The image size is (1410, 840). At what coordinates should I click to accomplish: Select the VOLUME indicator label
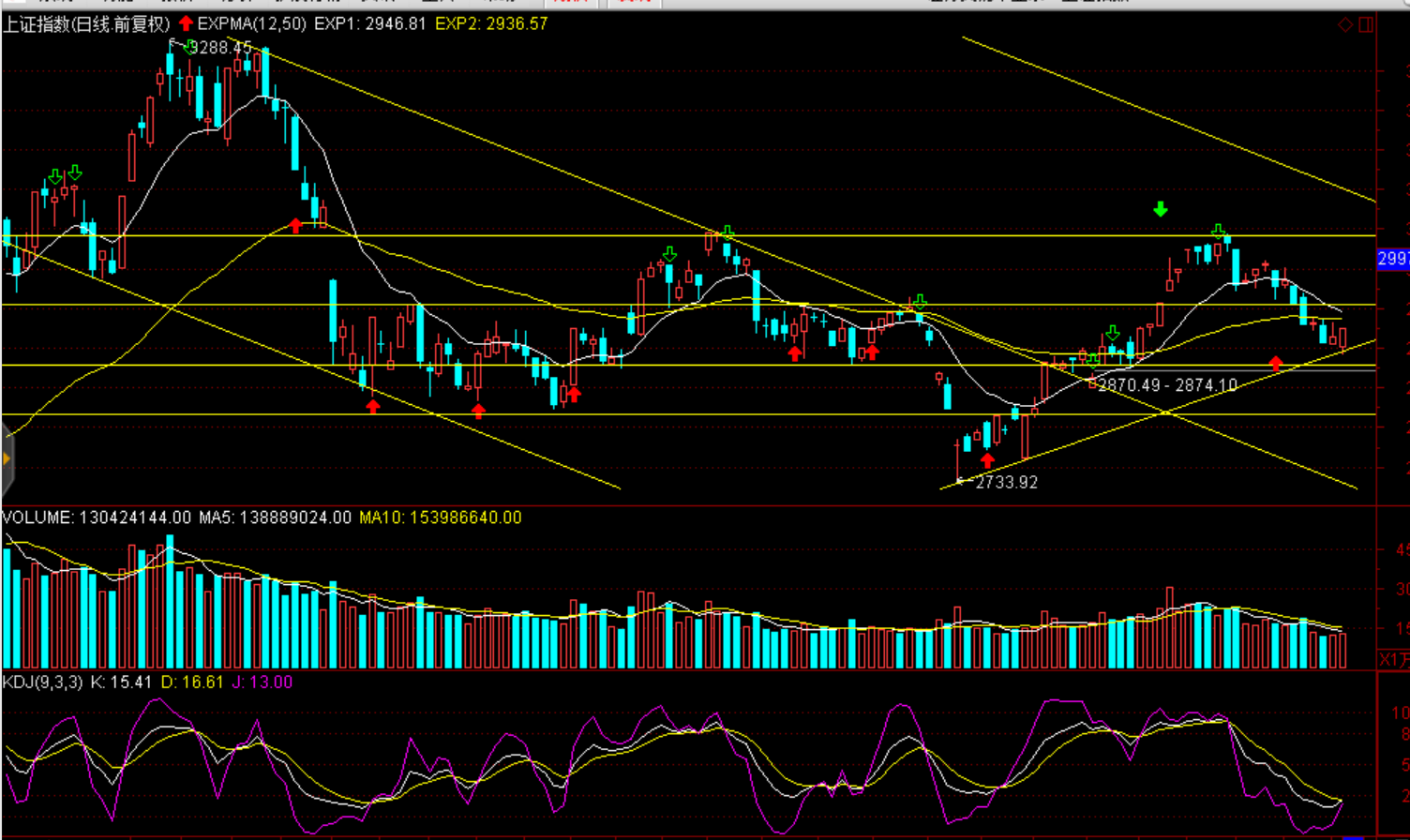coord(37,517)
